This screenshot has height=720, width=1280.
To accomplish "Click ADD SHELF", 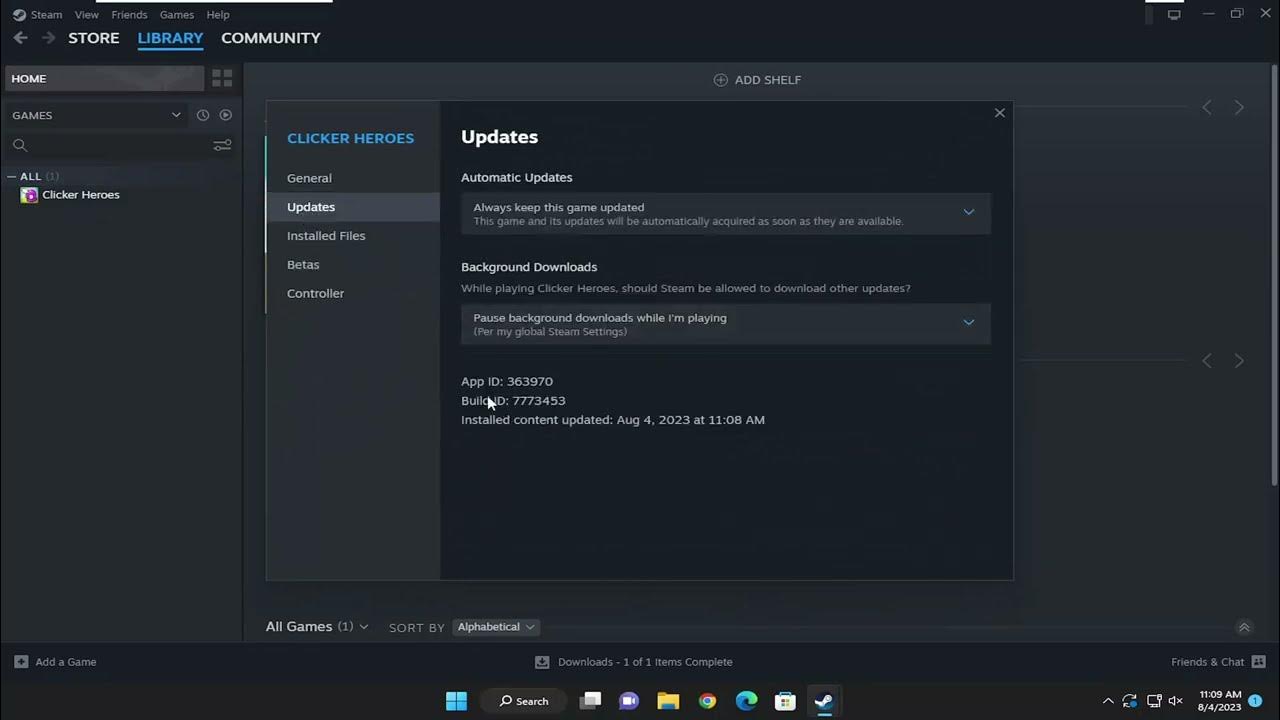I will [757, 80].
